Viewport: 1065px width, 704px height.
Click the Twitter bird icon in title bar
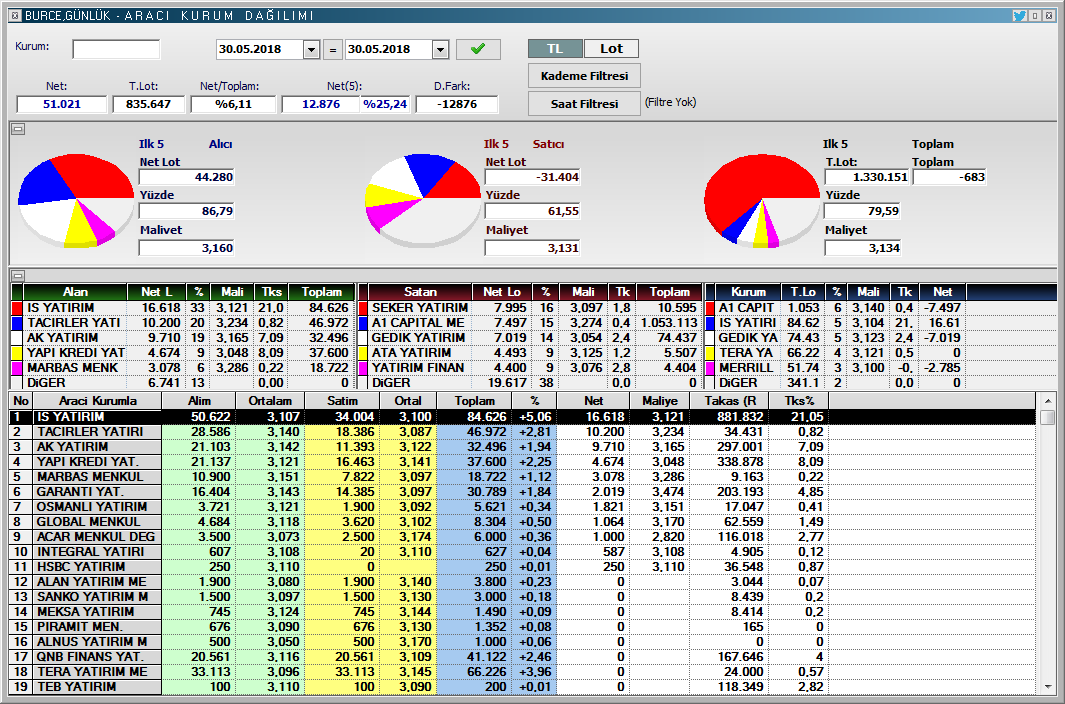[1019, 15]
